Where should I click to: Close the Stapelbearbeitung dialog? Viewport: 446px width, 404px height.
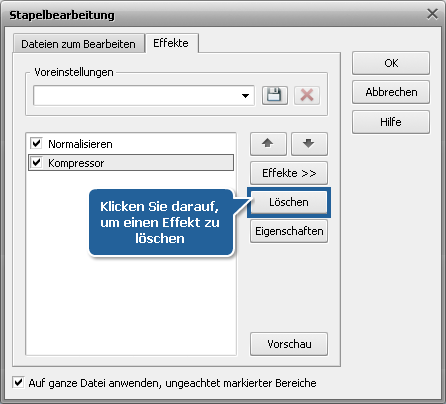(x=432, y=14)
